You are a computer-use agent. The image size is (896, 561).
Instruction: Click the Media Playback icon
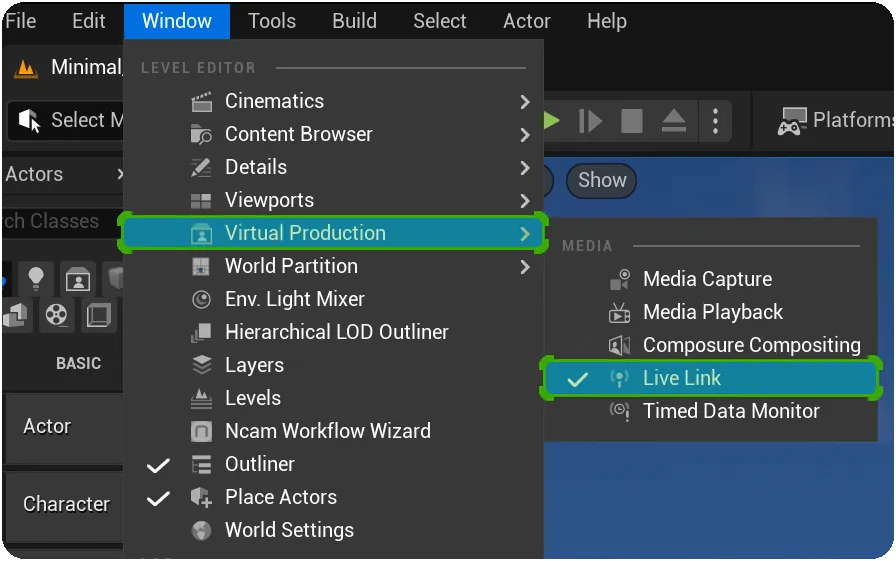coord(620,312)
